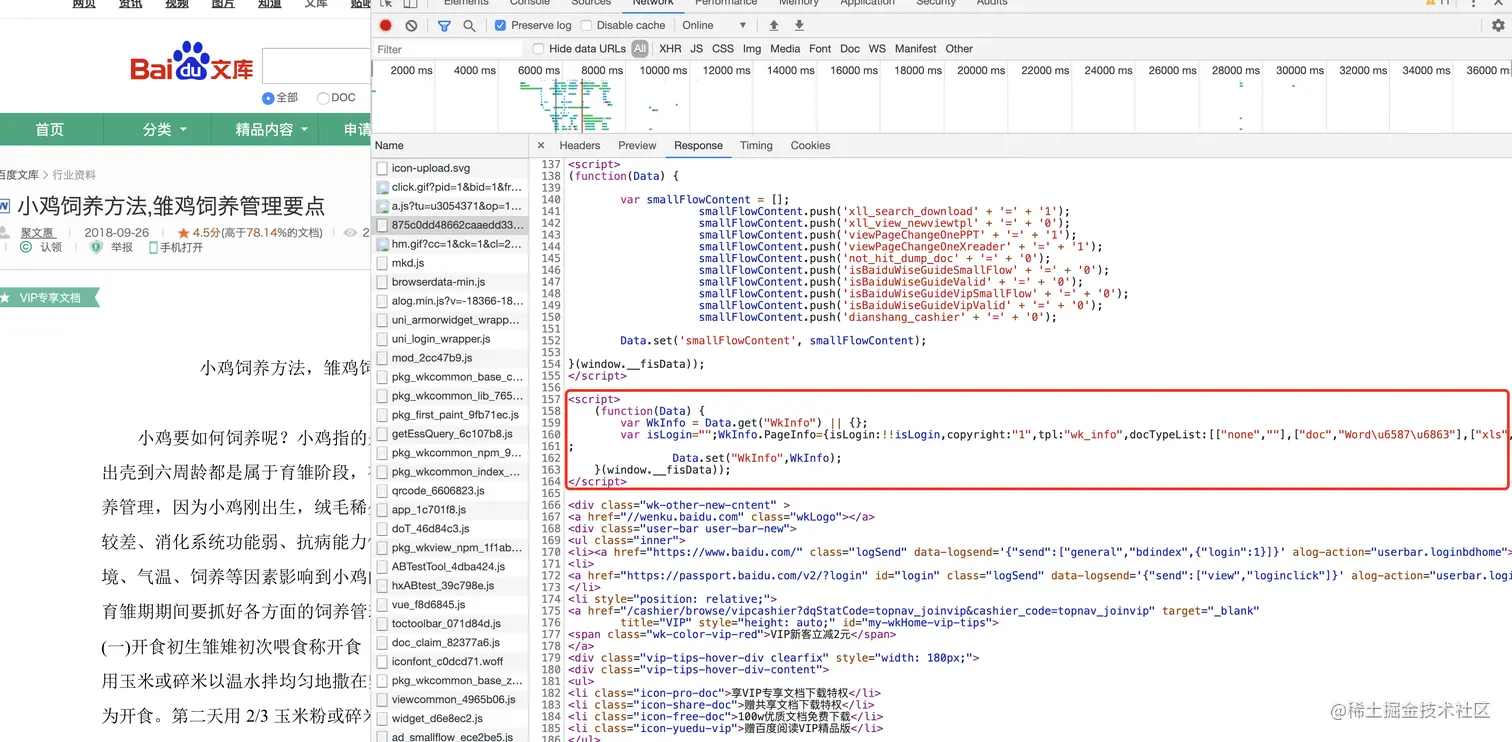Image resolution: width=1512 pixels, height=742 pixels.
Task: Click the Baidu Wenku search box
Action: point(316,66)
